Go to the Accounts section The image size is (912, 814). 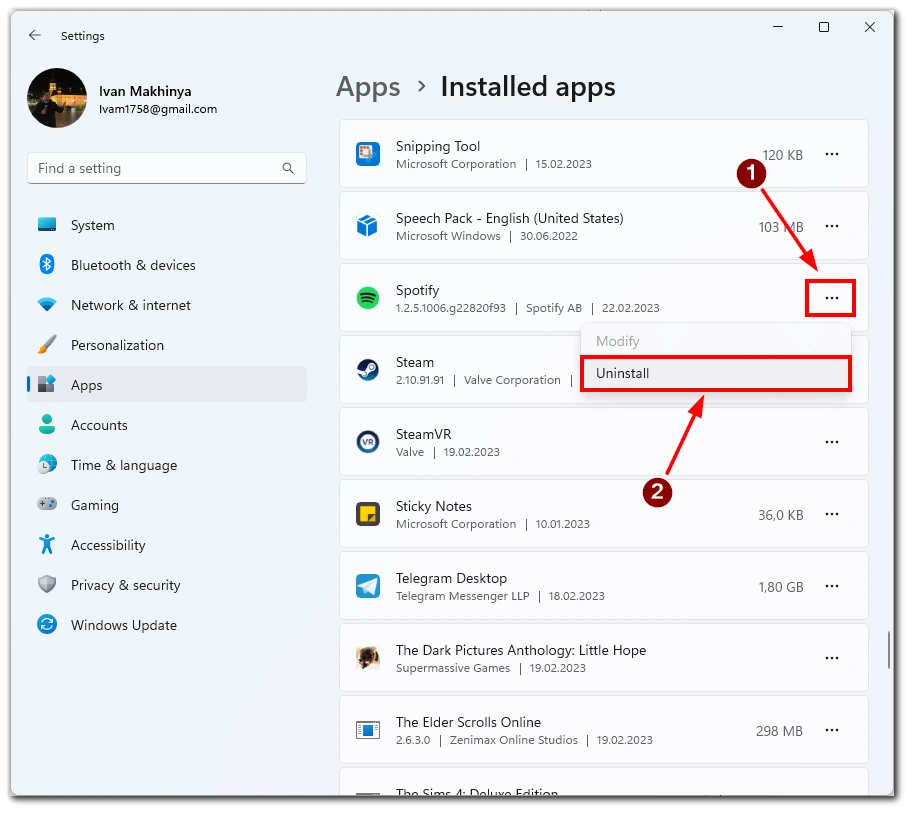point(168,426)
